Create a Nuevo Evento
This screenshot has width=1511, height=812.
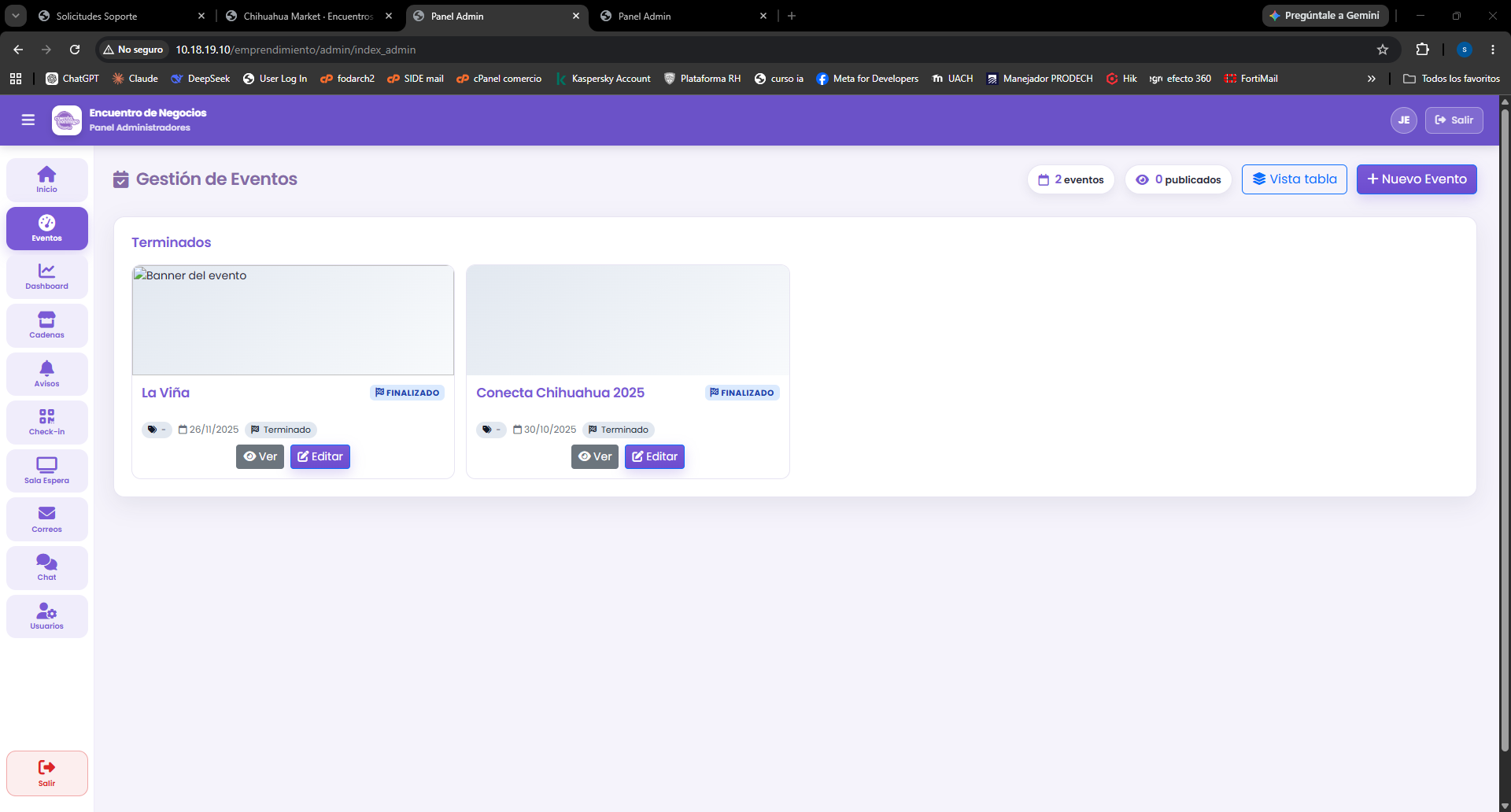tap(1417, 179)
